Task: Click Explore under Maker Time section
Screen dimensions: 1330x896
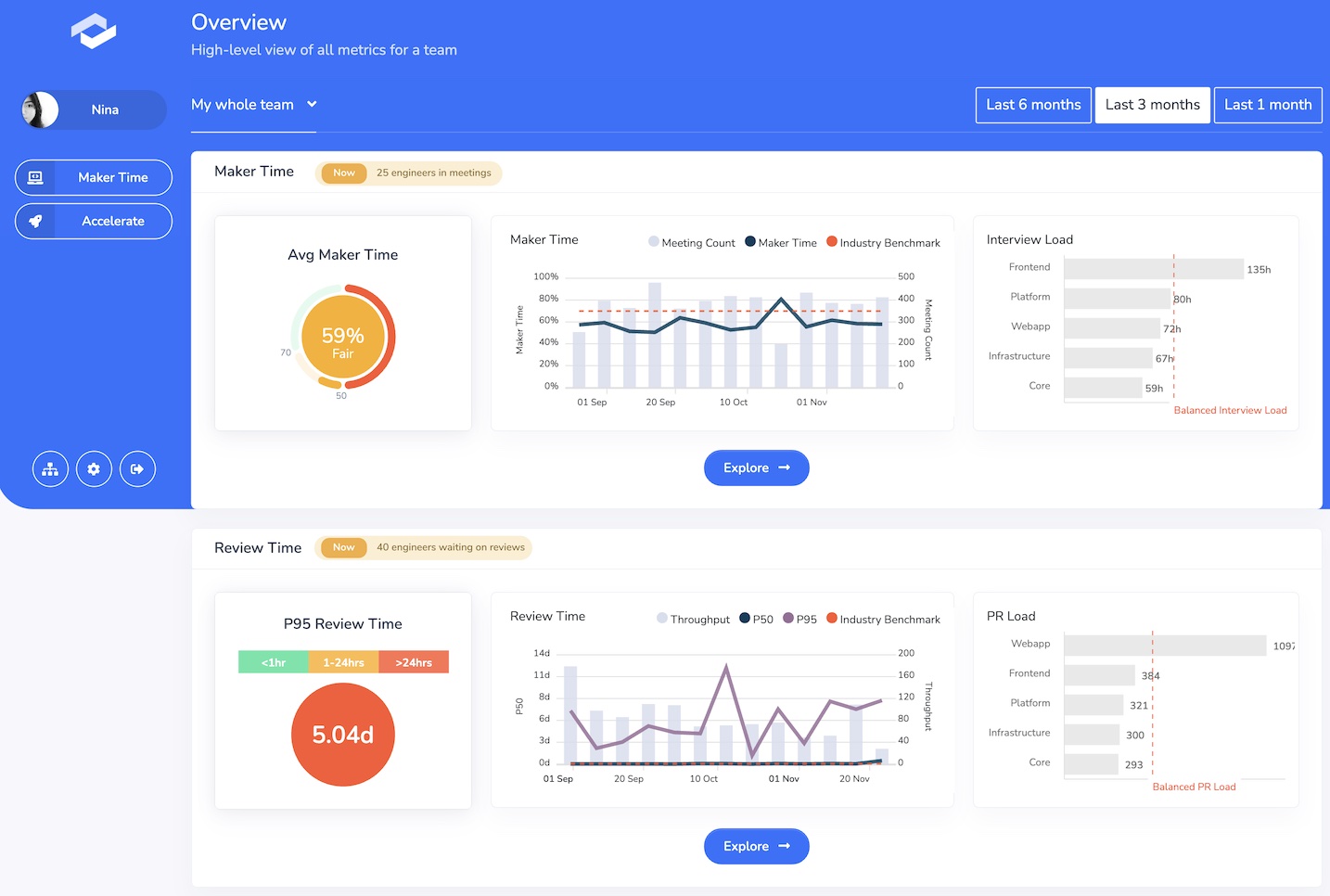Action: (756, 467)
